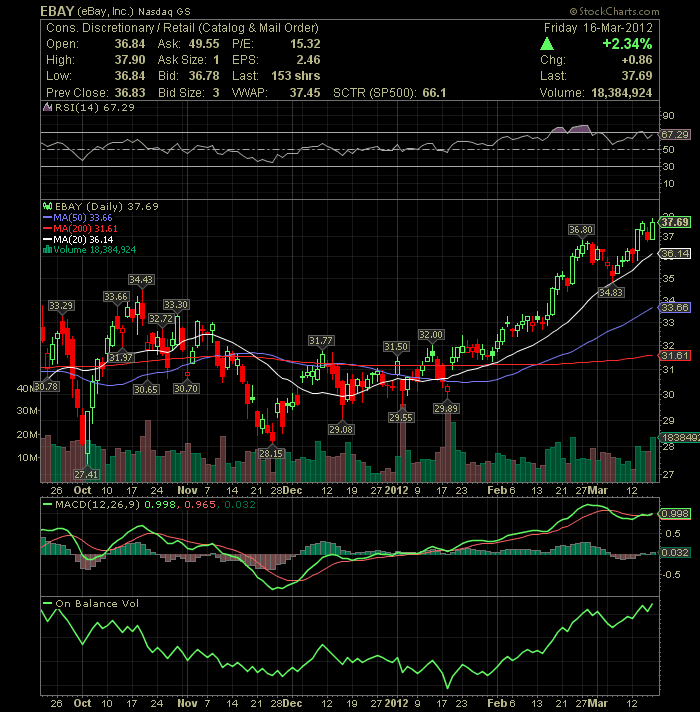Click the P/E value 15.32
The image size is (700, 712).
click(305, 44)
